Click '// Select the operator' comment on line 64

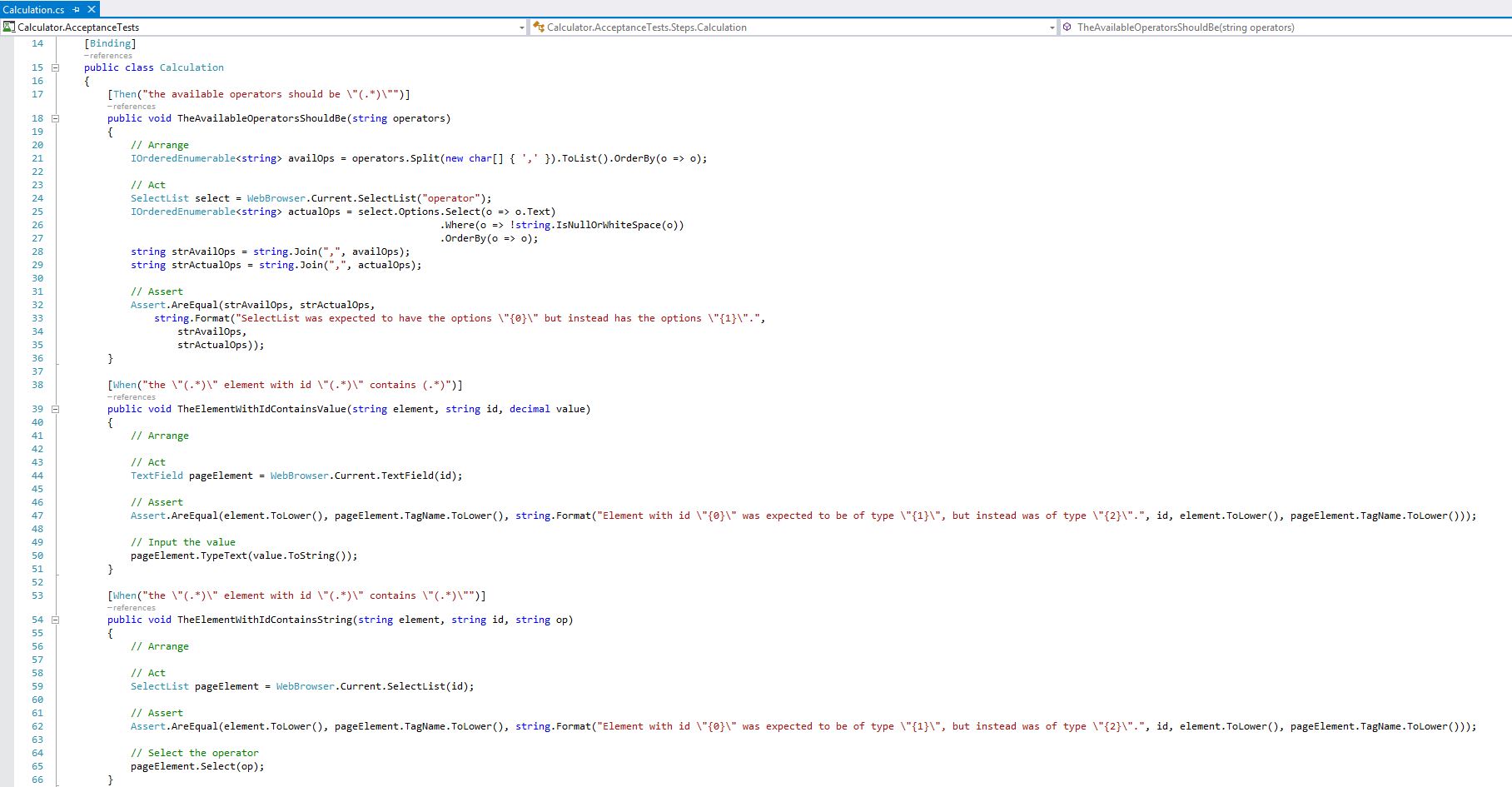(x=195, y=753)
